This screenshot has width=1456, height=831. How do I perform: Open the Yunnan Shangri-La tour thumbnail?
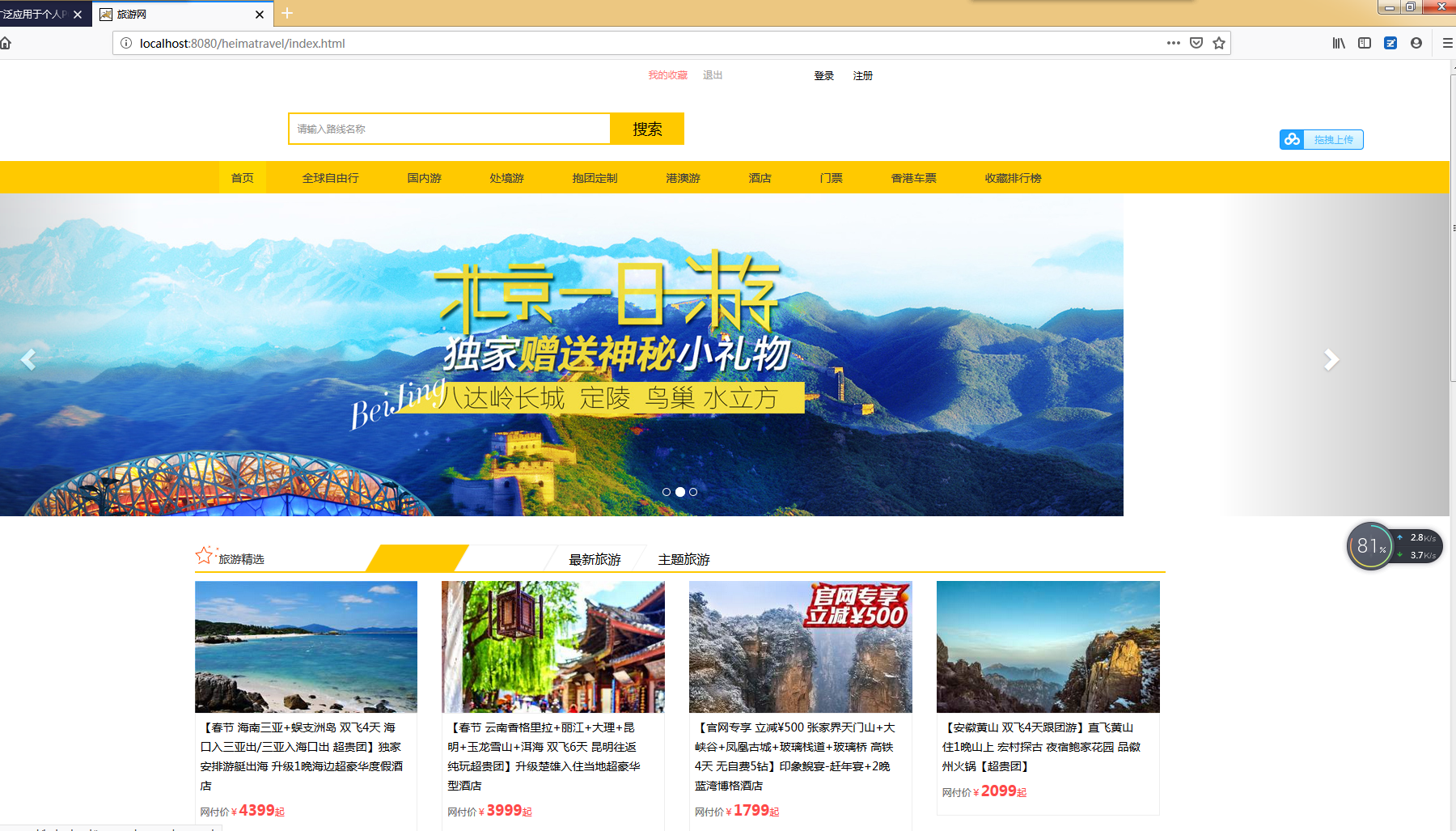pos(553,647)
